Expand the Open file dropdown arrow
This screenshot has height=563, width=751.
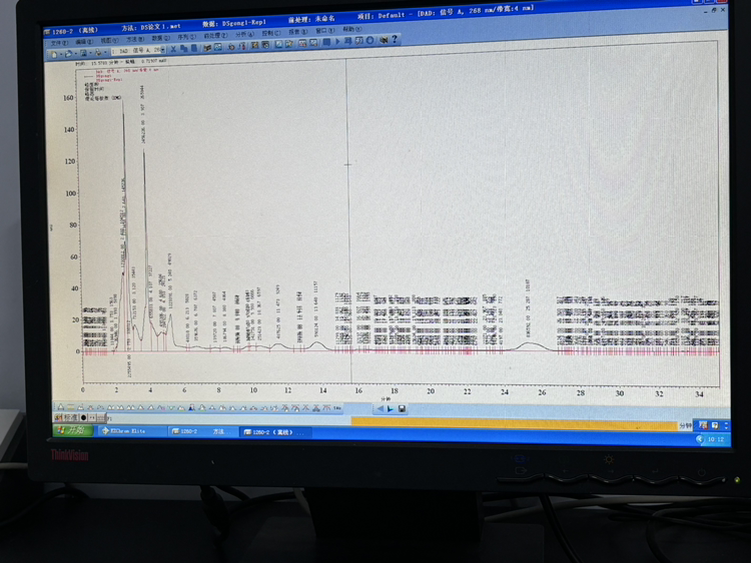click(76, 54)
